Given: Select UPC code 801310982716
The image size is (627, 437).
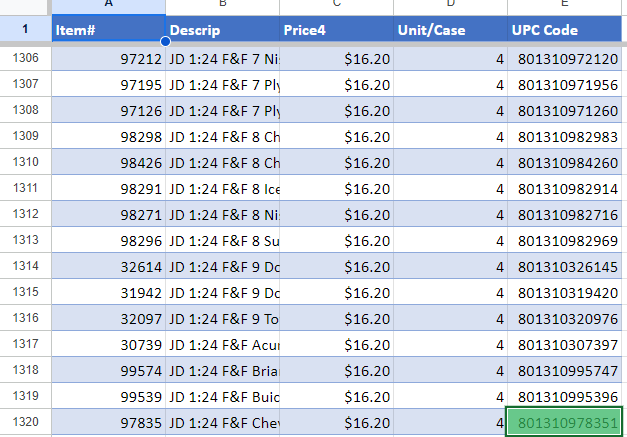Looking at the screenshot, I should point(564,215).
